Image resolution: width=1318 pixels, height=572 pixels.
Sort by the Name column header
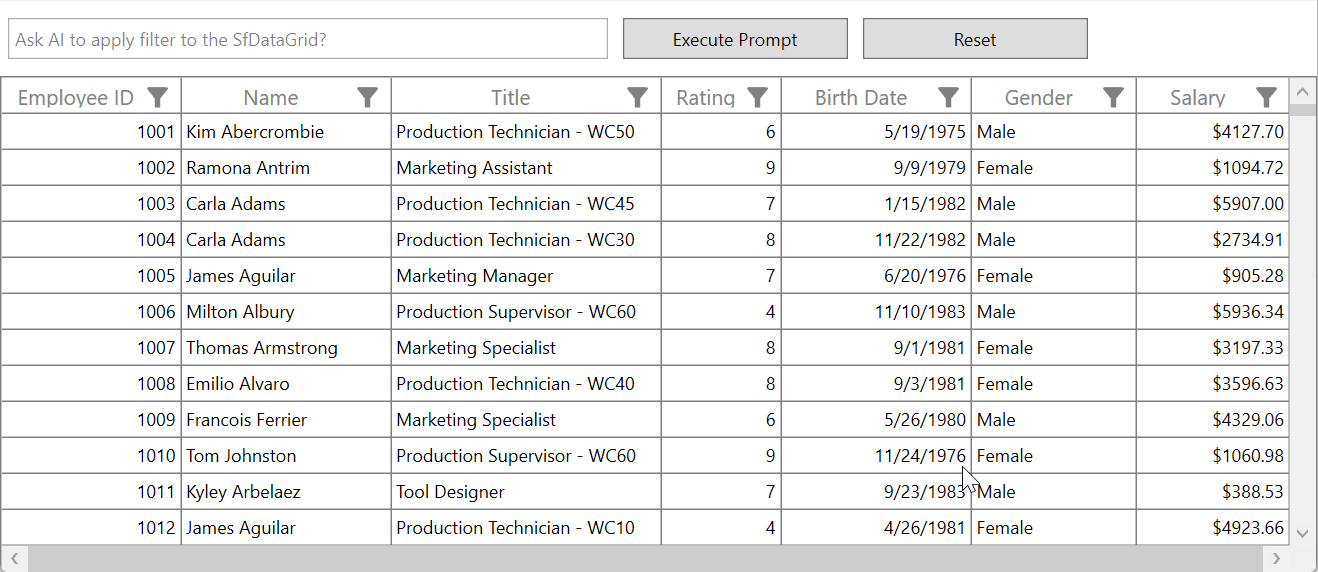tap(270, 97)
